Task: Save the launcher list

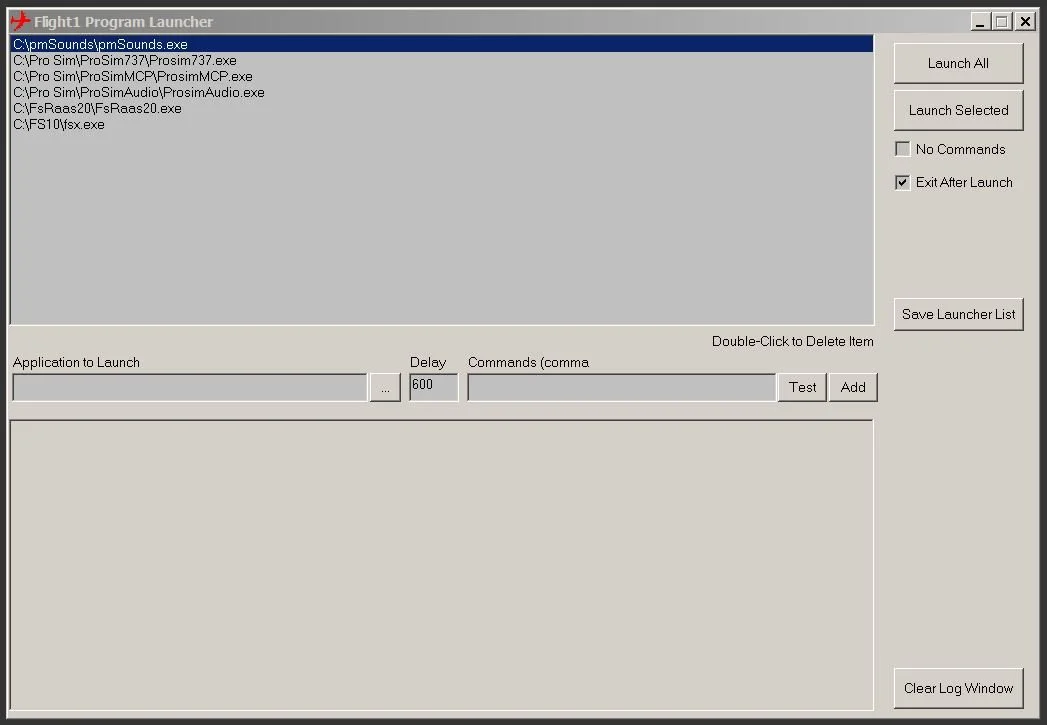Action: [x=957, y=314]
